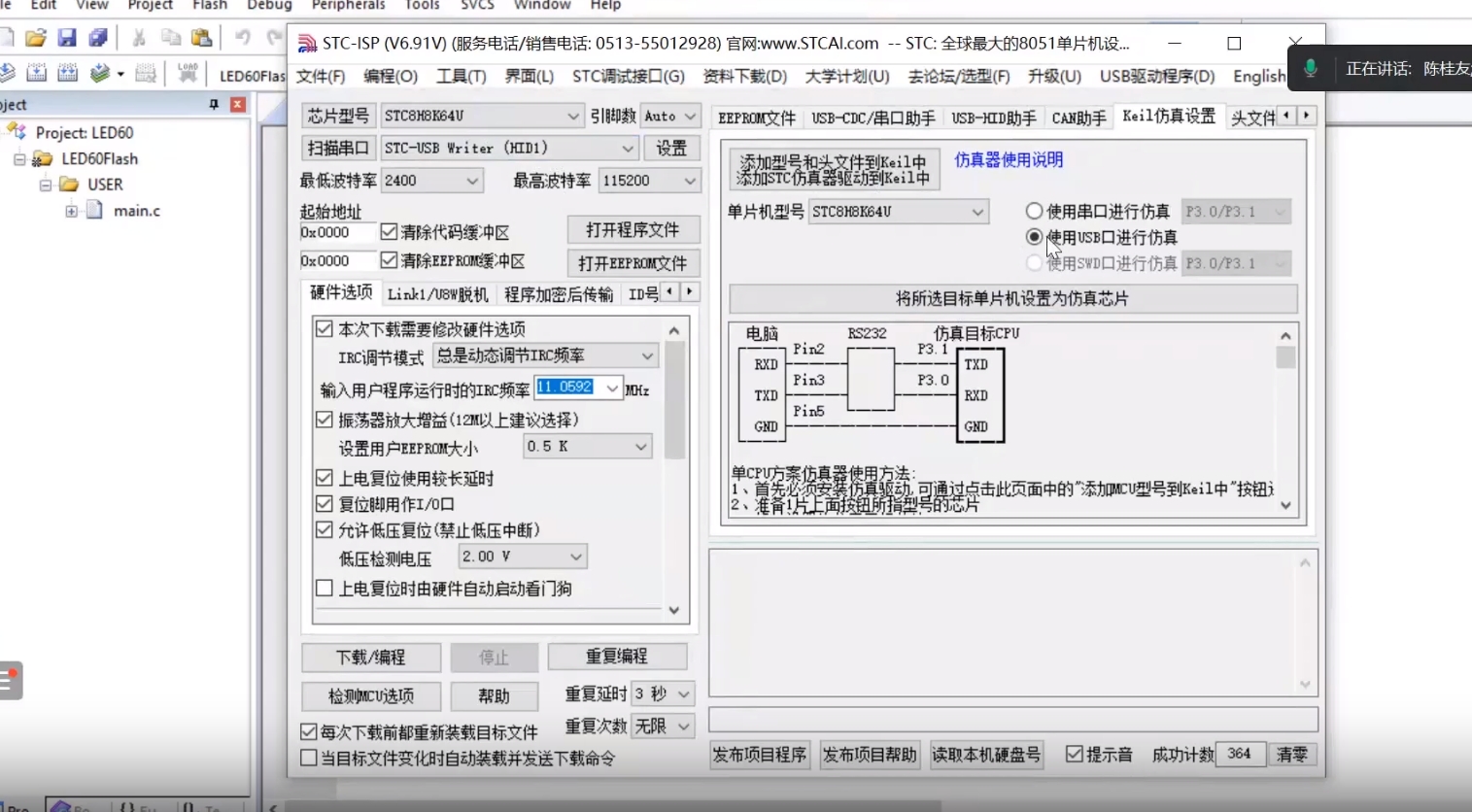Click the 下载/编程 button
The height and width of the screenshot is (812, 1472).
click(370, 658)
